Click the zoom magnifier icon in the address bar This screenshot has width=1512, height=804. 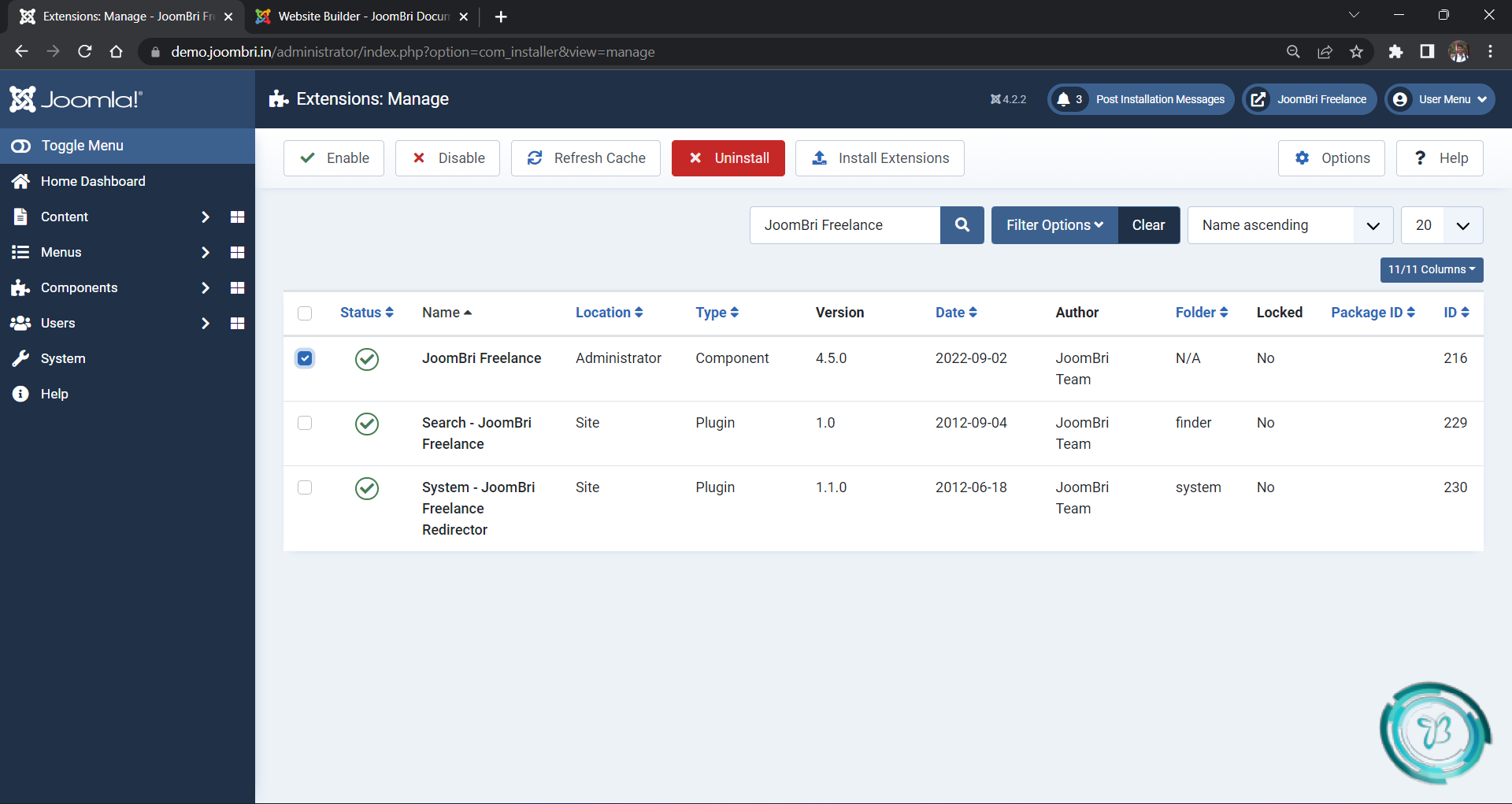point(1293,52)
